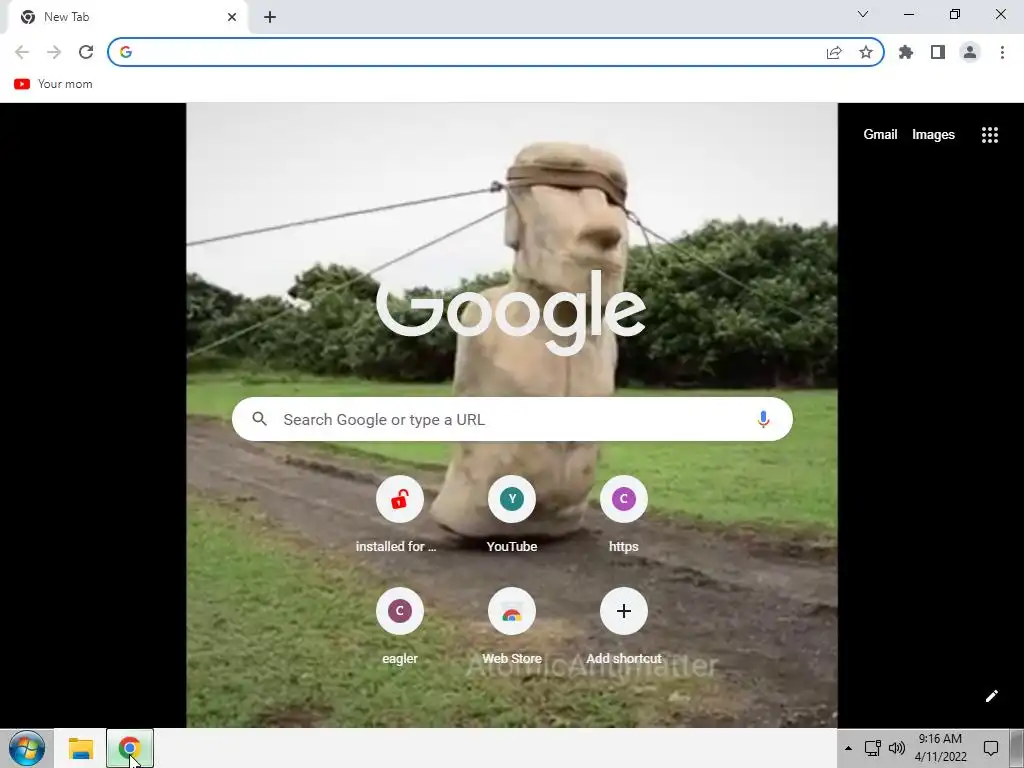Close the New Tab tab
The image size is (1024, 768).
pyautogui.click(x=232, y=17)
